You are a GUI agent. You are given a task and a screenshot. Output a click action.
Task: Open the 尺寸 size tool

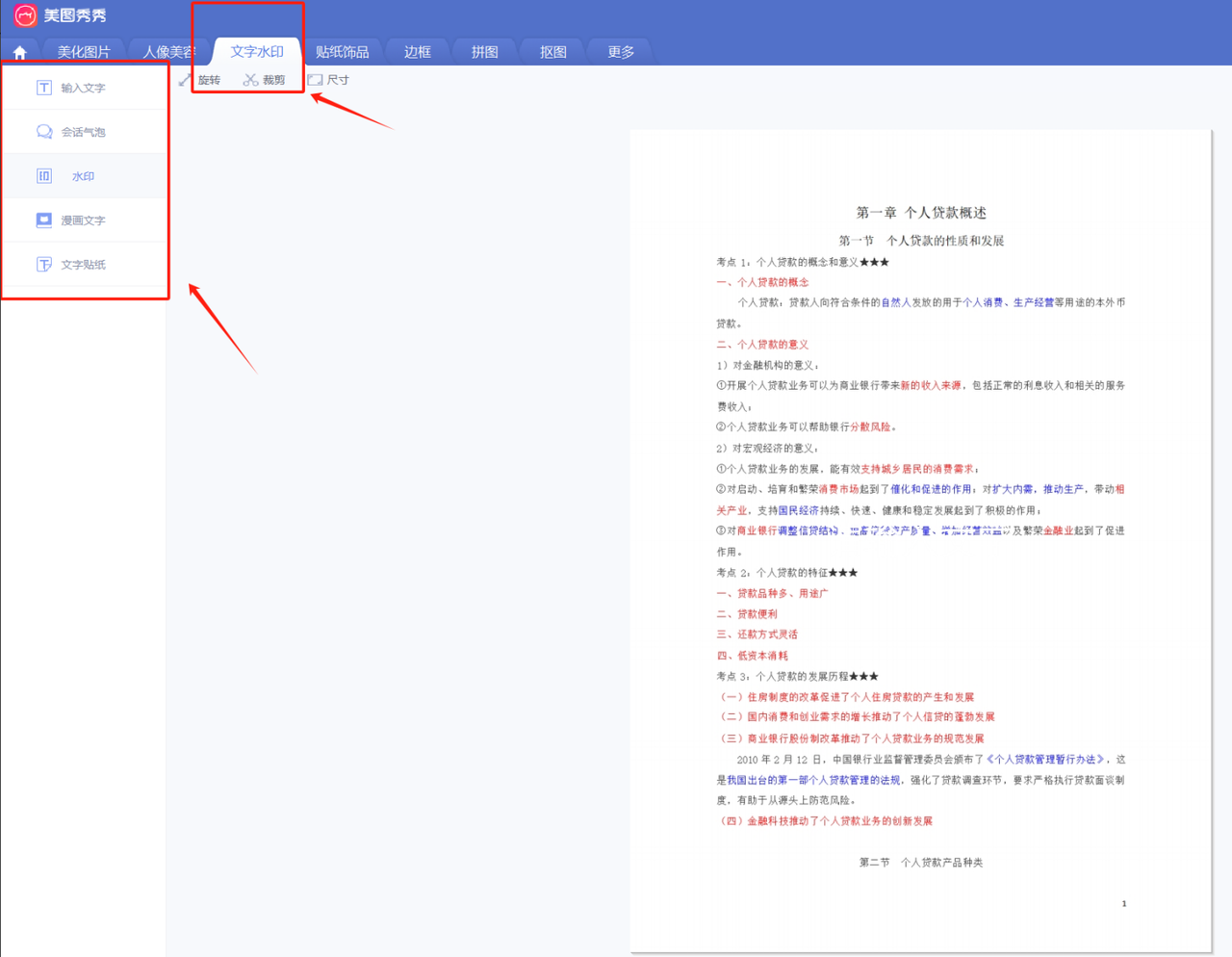click(328, 80)
